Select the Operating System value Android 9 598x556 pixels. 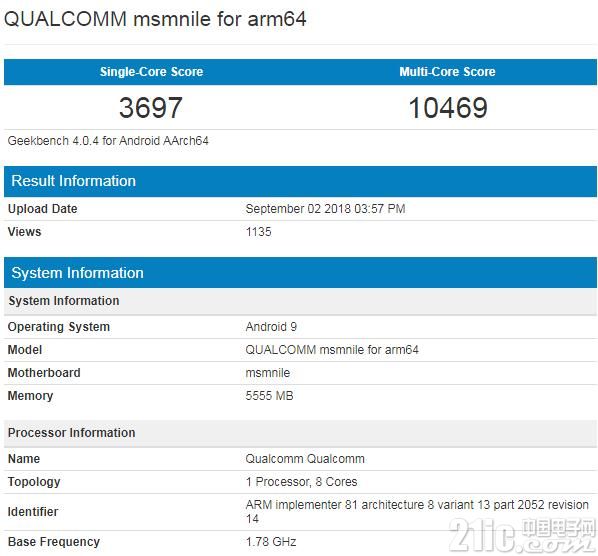271,327
